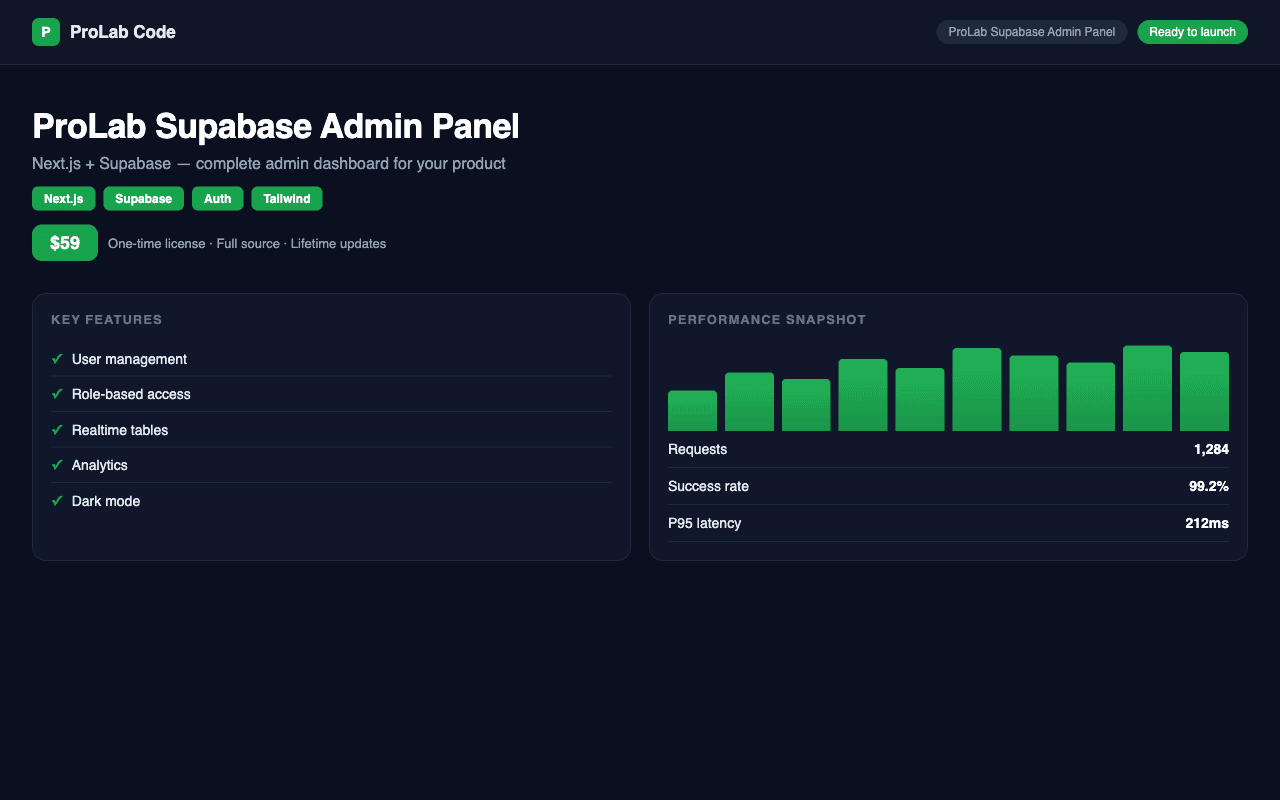This screenshot has height=800, width=1280.
Task: Click the checkmark beside Analytics
Action: (57, 465)
